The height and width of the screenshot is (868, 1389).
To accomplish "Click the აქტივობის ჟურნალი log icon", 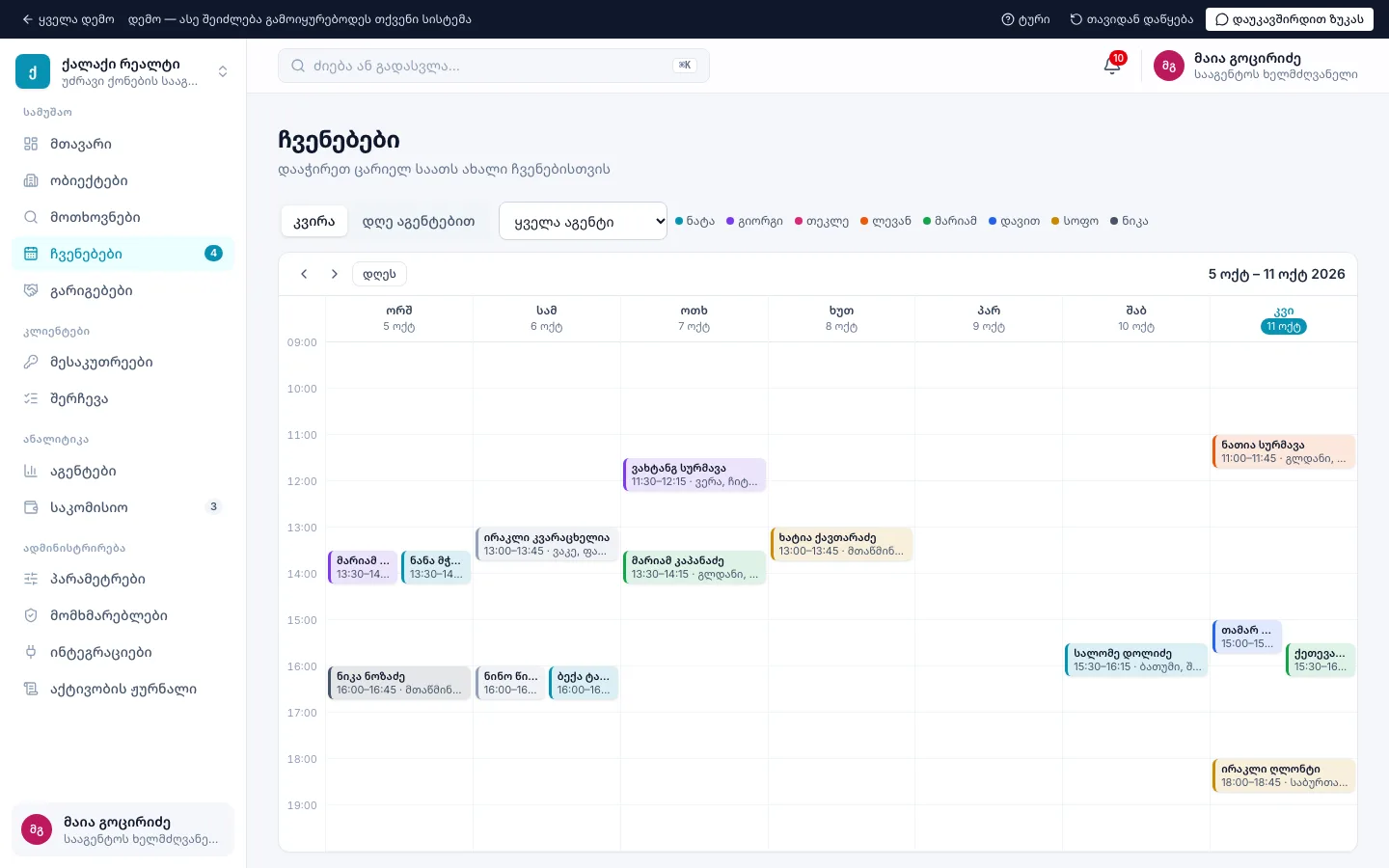I will tap(31, 689).
